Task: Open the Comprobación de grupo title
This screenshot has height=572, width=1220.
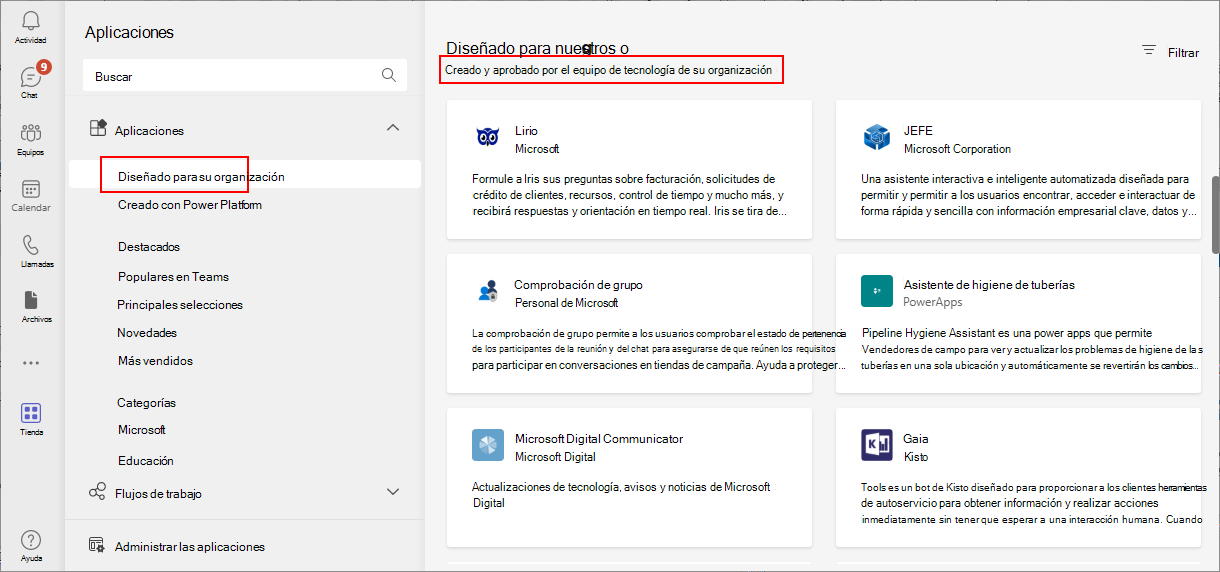Action: [x=578, y=285]
